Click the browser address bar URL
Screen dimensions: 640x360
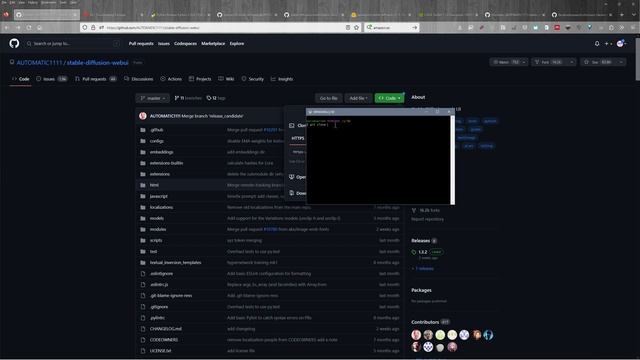153,27
